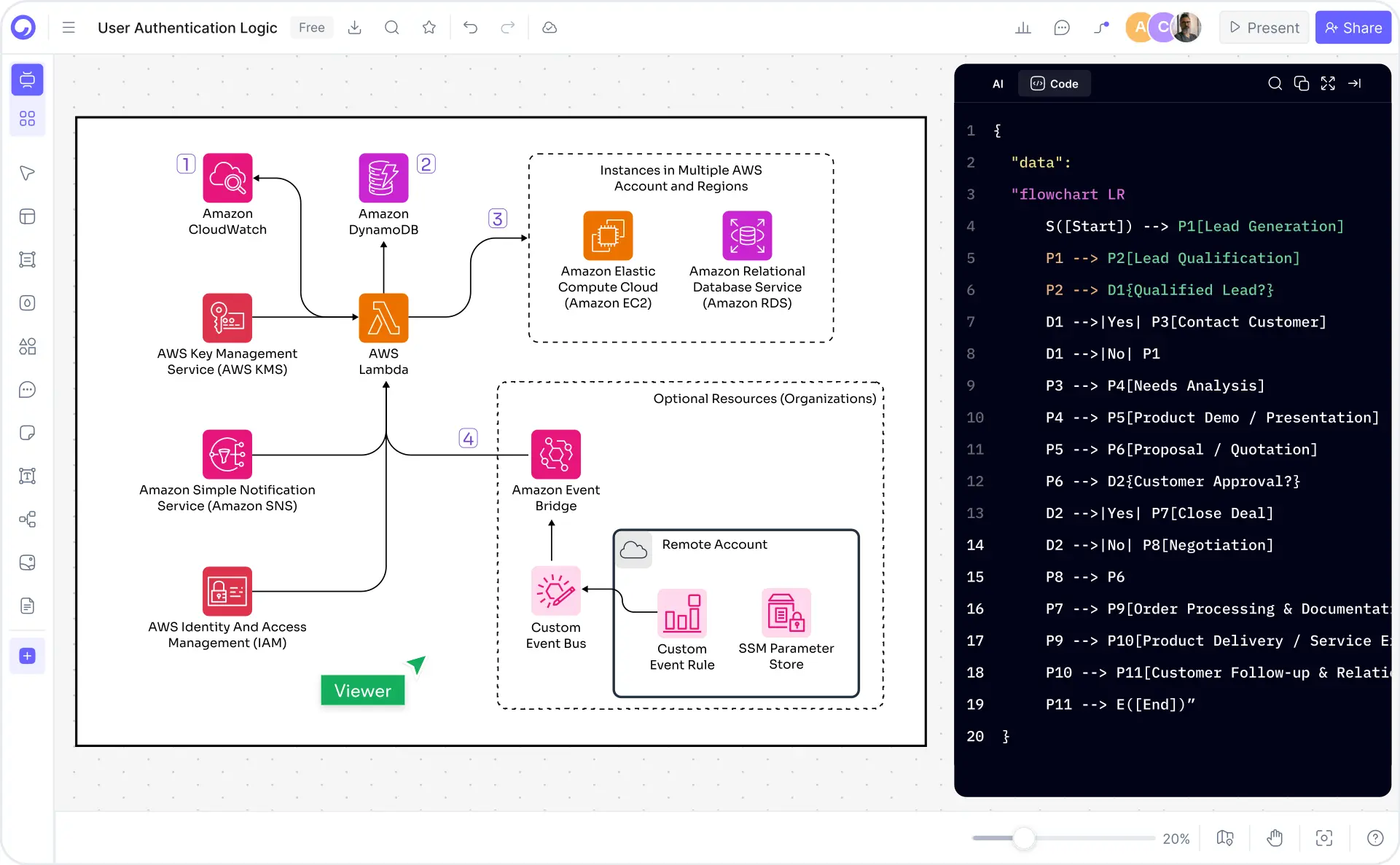Switch to the AI tab in code panel
This screenshot has height=865, width=1400.
(997, 83)
